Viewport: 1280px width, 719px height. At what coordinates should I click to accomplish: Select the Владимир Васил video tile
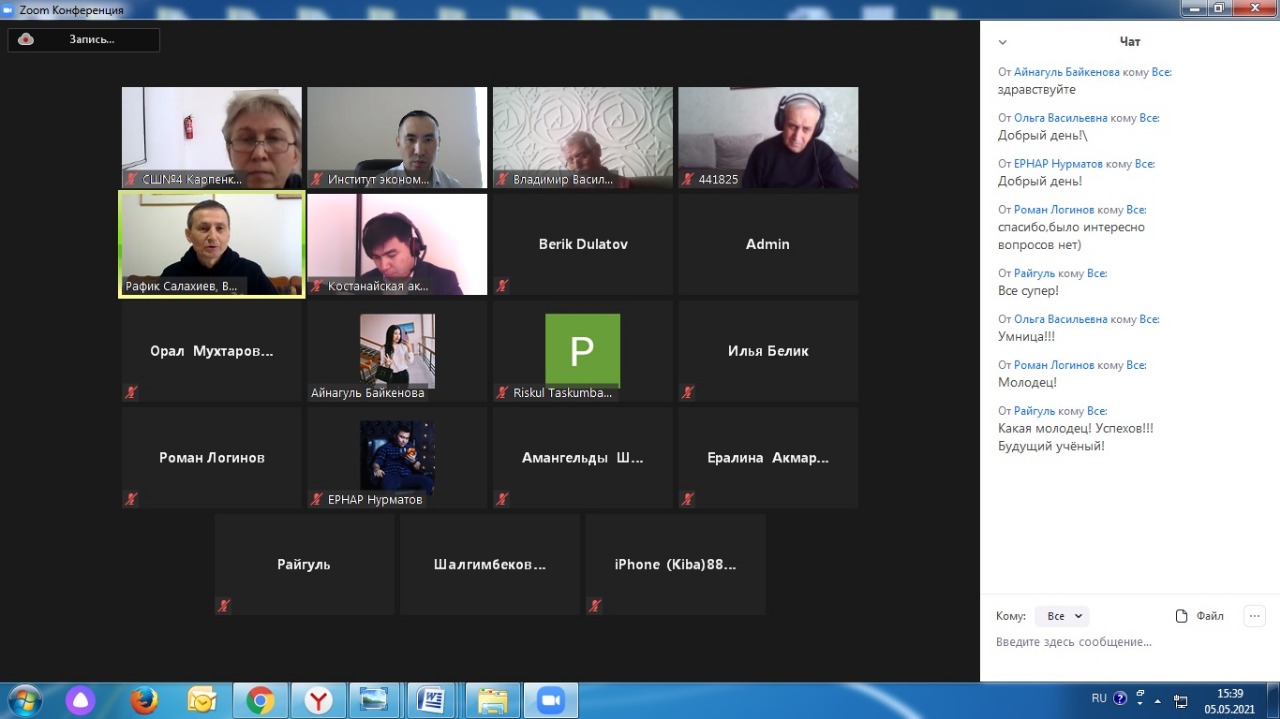582,137
